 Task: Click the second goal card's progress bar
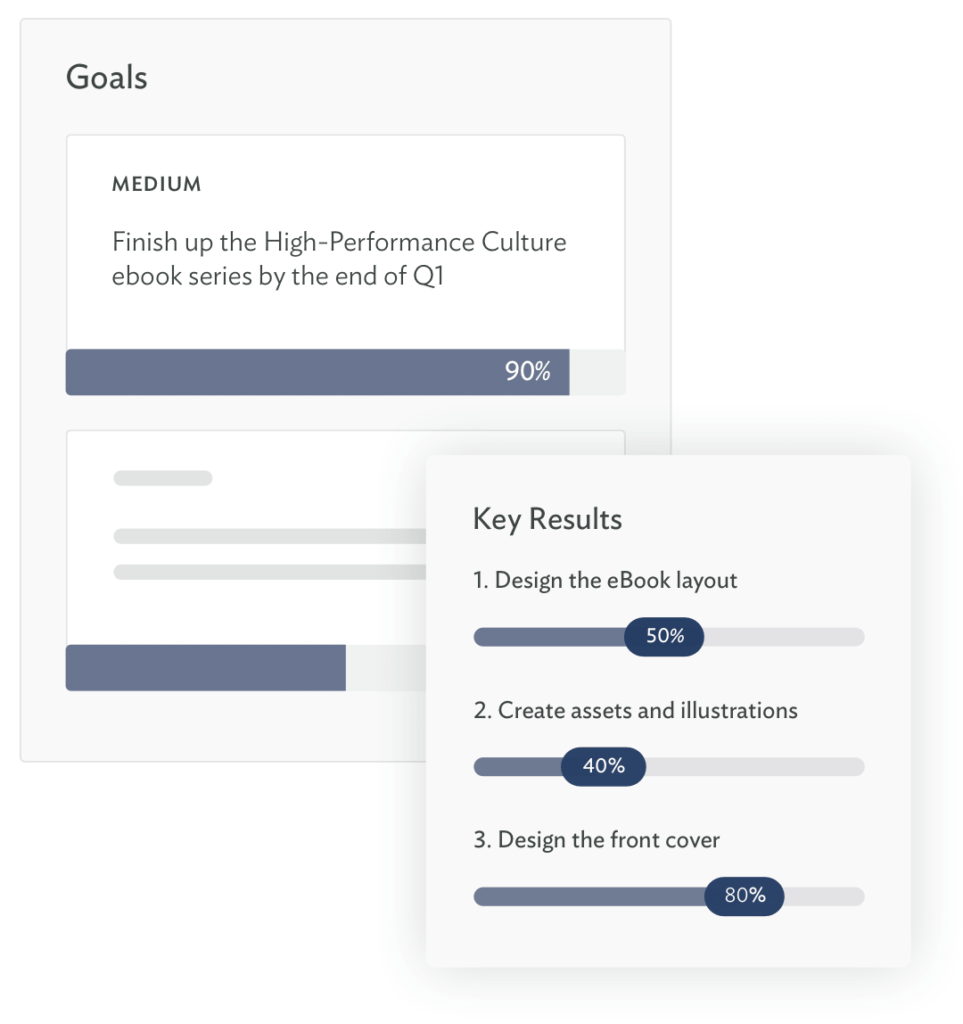[206, 668]
